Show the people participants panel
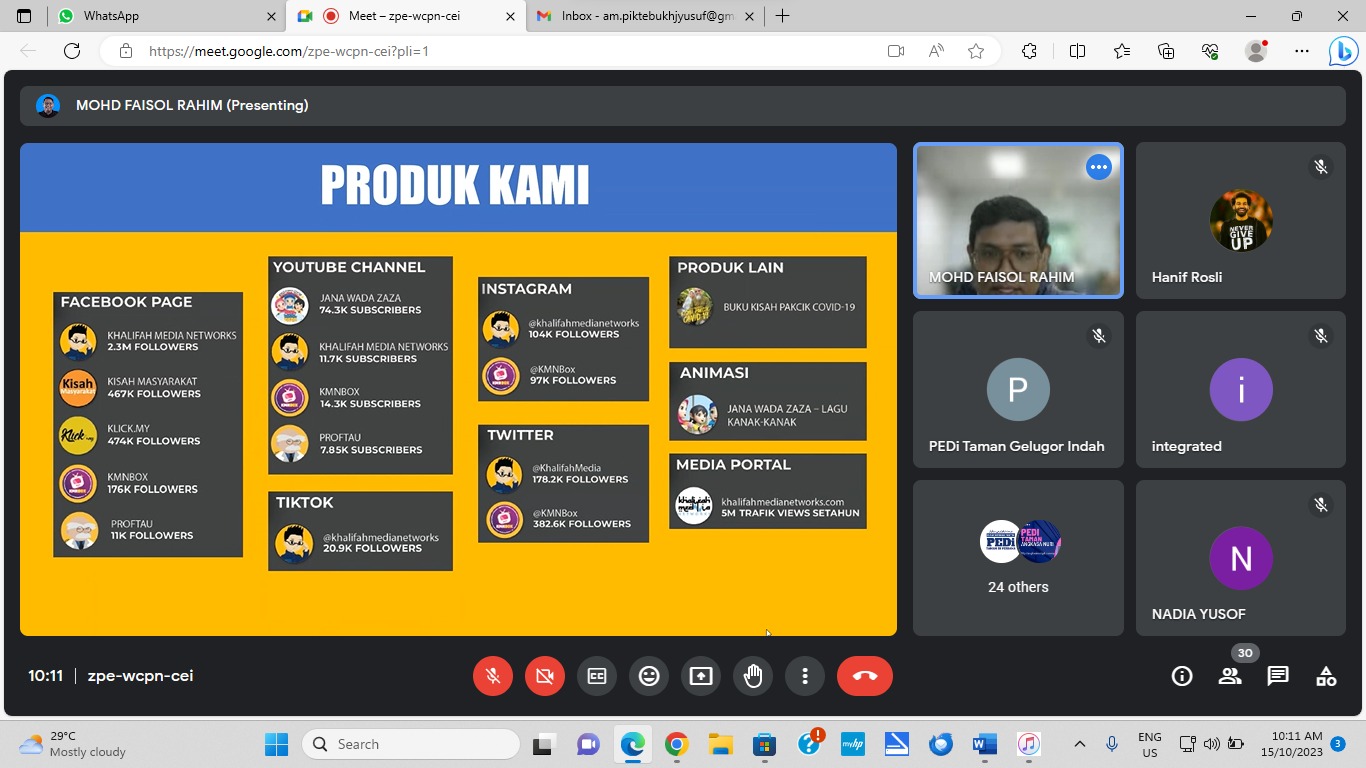 click(1230, 676)
